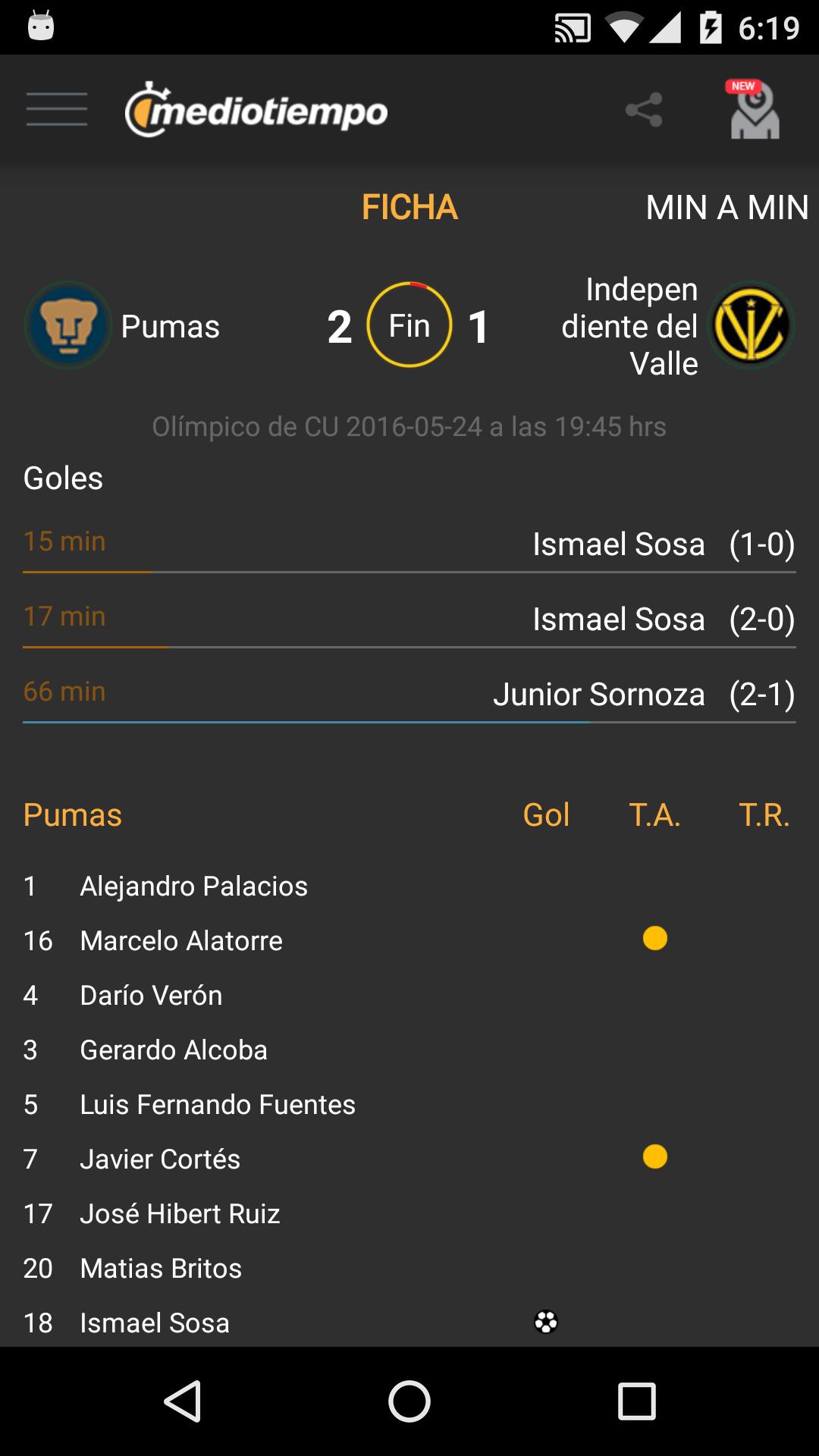819x1456 pixels.
Task: Tap the mediotiempo logo
Action: (256, 111)
